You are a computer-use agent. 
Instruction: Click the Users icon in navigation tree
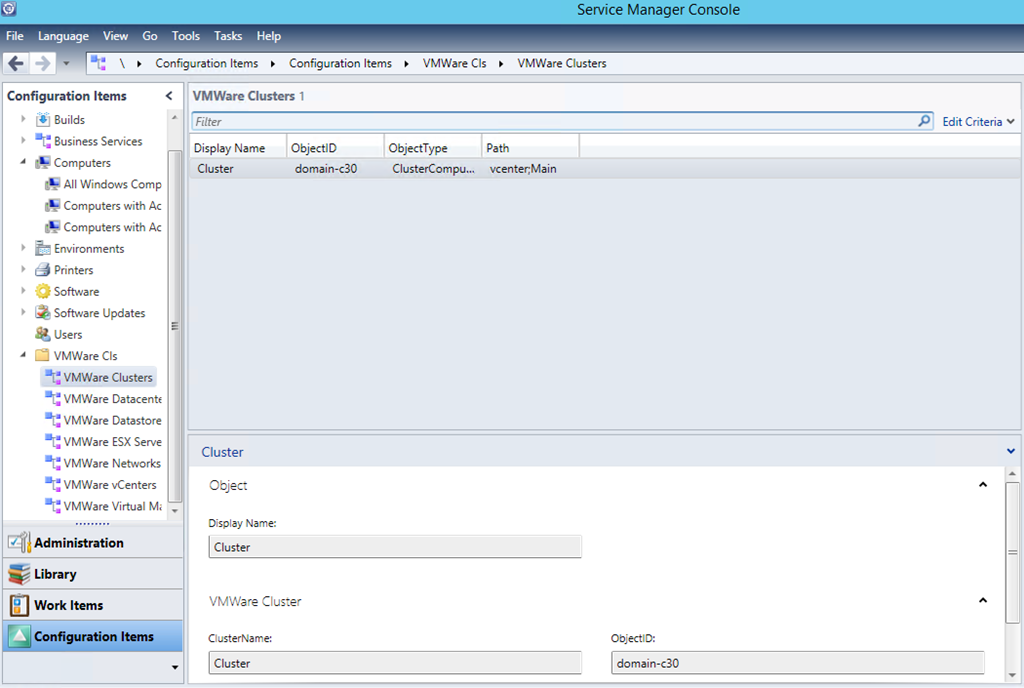click(x=43, y=334)
